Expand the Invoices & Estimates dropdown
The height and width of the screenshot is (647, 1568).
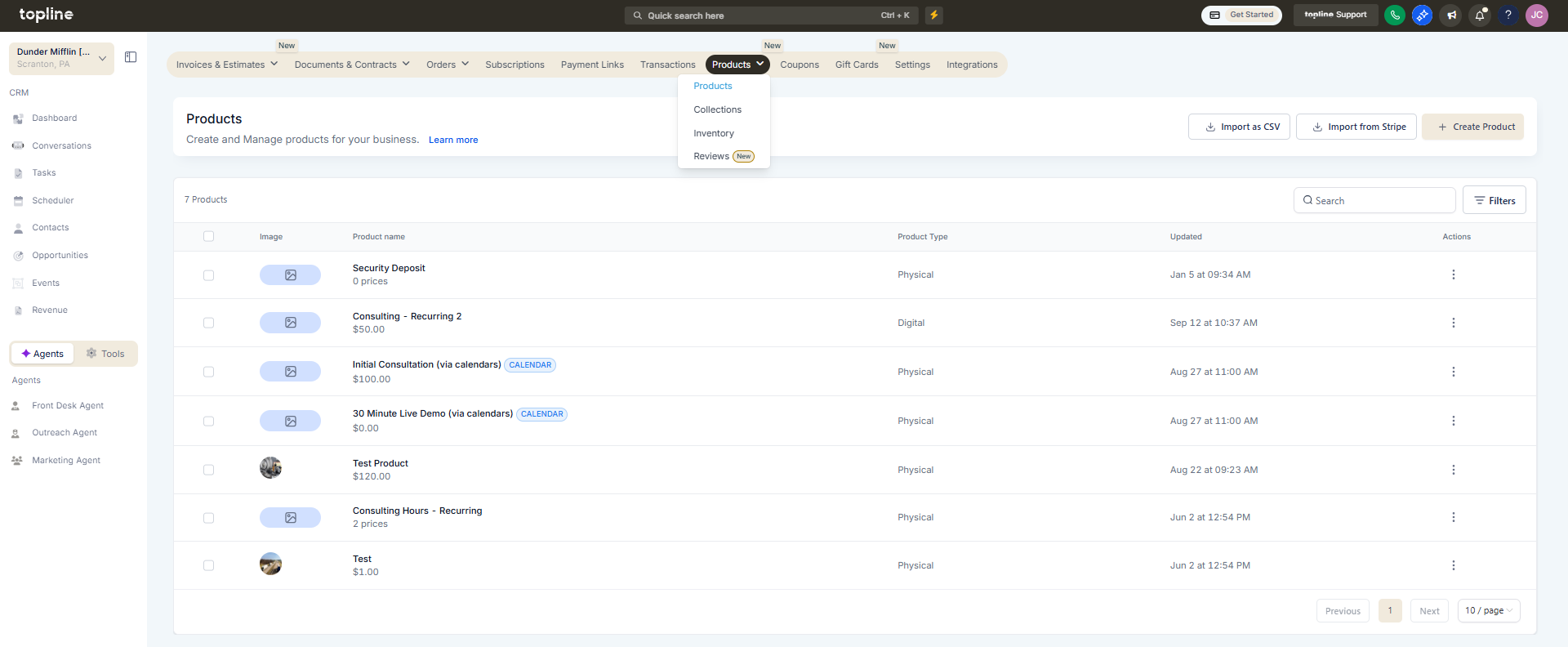227,65
